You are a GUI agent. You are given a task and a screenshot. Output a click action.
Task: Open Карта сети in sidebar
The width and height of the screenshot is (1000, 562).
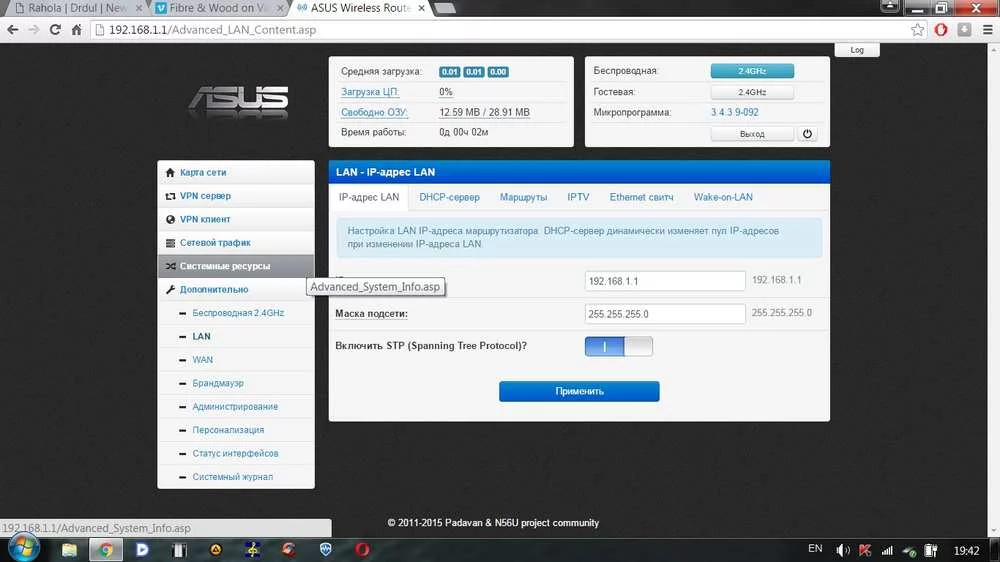[235, 172]
